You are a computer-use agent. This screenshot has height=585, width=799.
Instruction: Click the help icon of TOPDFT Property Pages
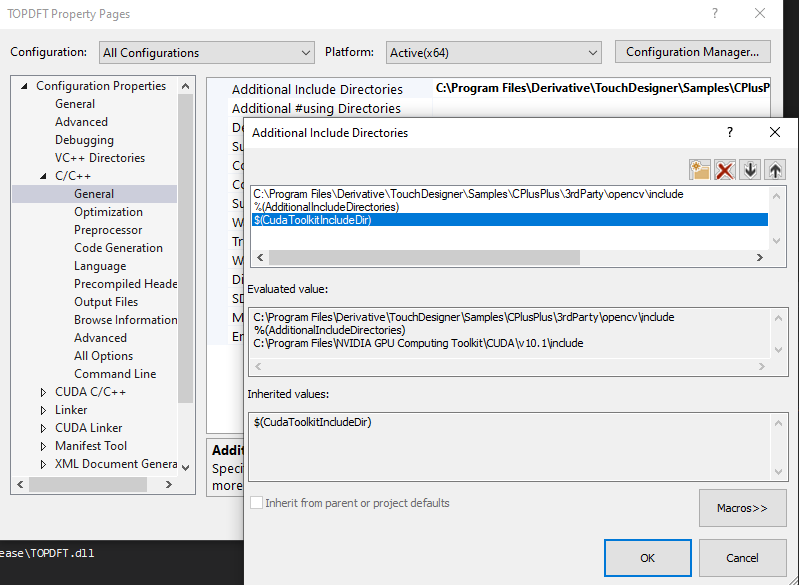pos(715,14)
